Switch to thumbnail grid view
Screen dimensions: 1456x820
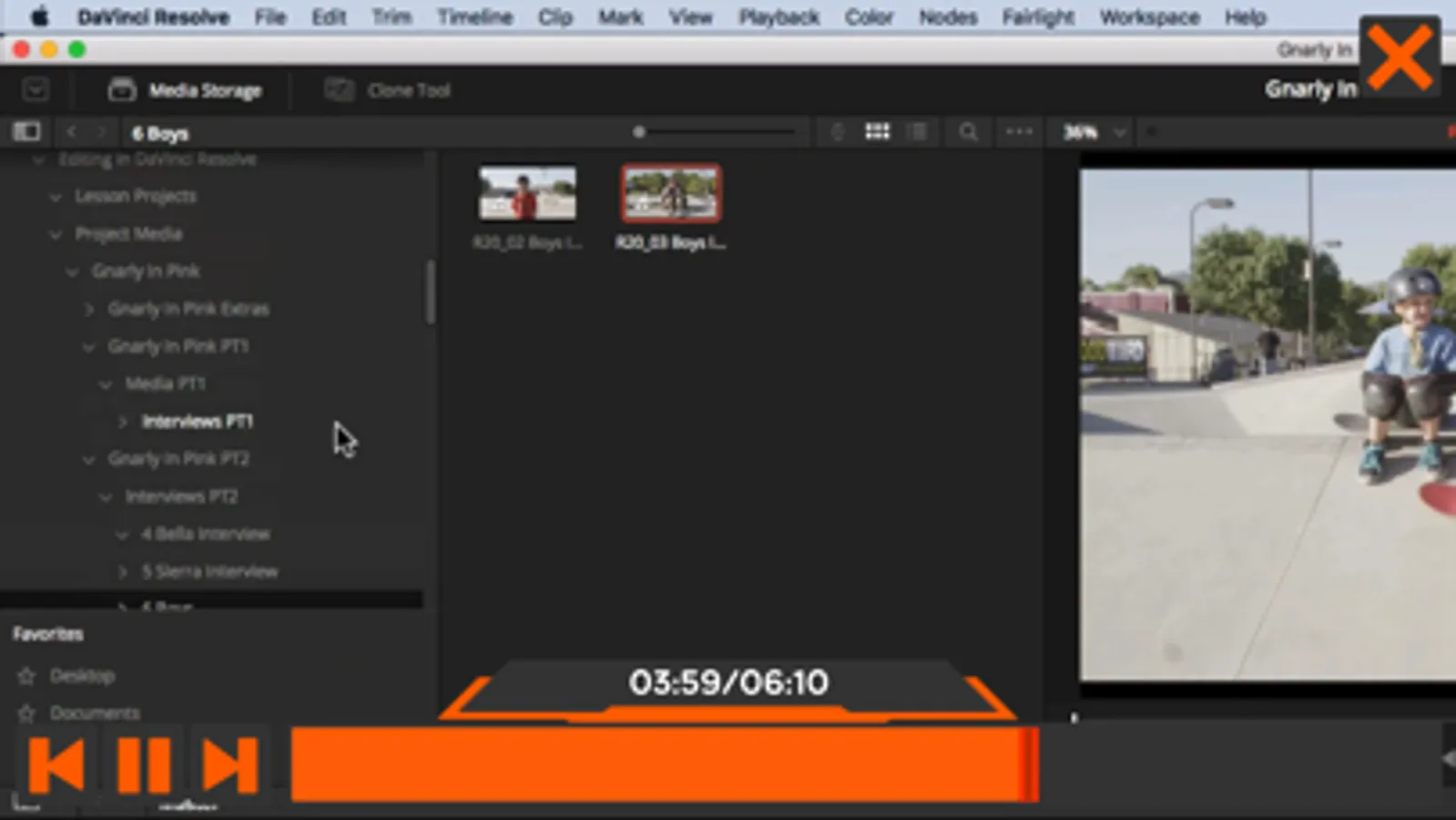(x=877, y=132)
